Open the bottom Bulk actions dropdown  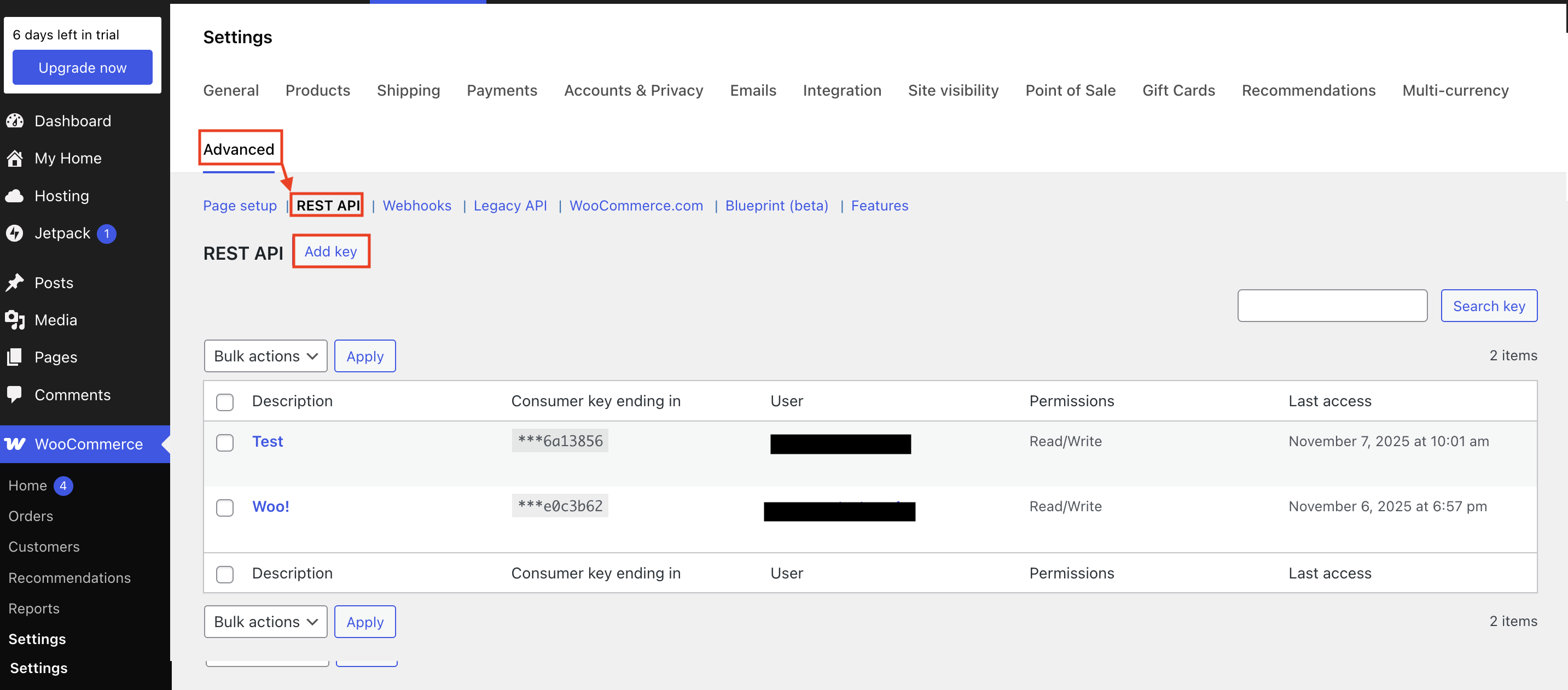pyautogui.click(x=265, y=621)
